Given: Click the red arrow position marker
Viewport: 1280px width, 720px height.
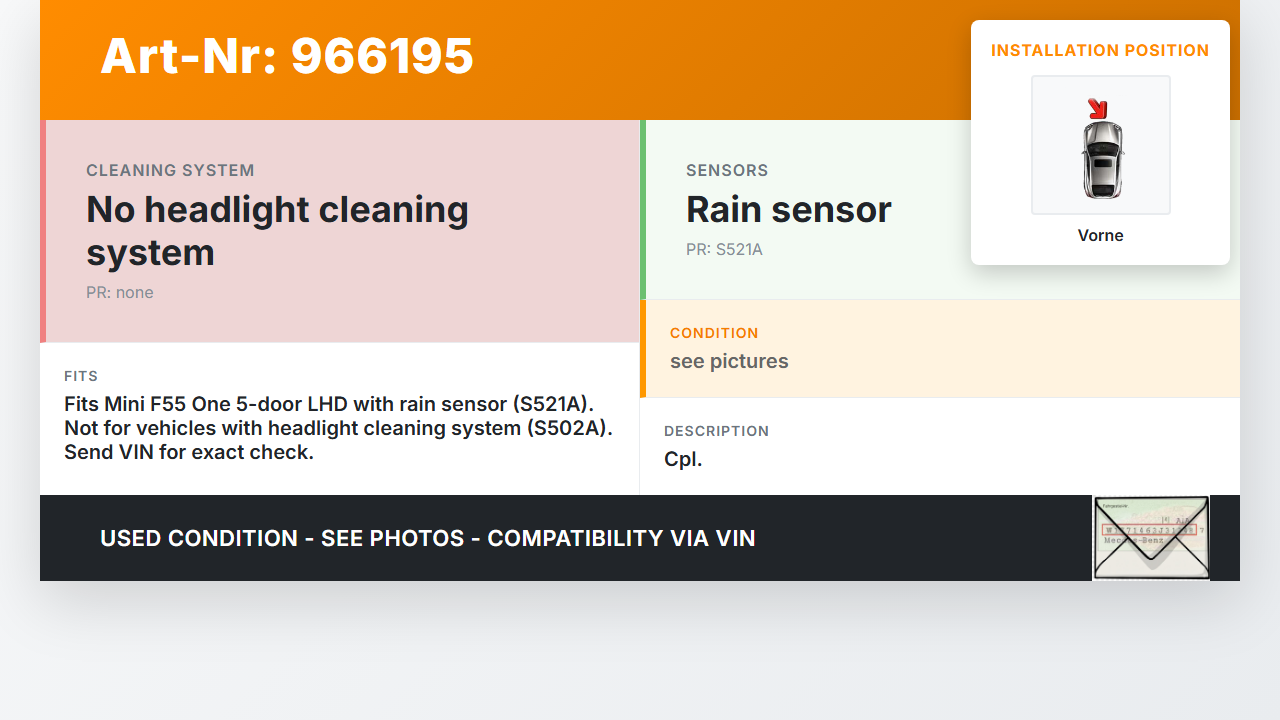Looking at the screenshot, I should [x=1098, y=107].
